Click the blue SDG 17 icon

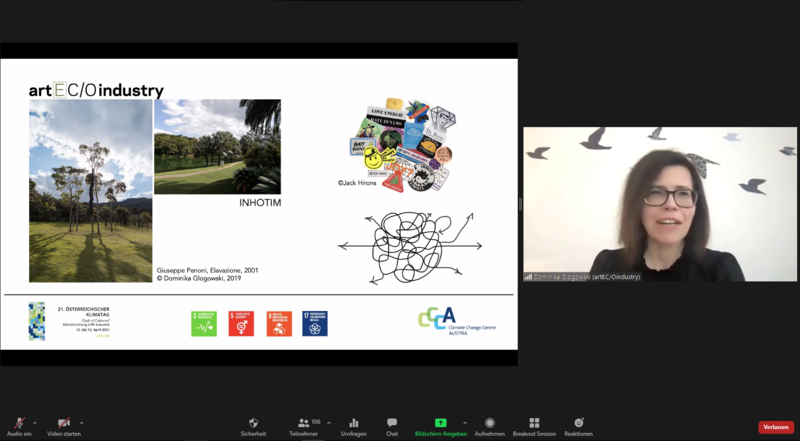(x=315, y=323)
